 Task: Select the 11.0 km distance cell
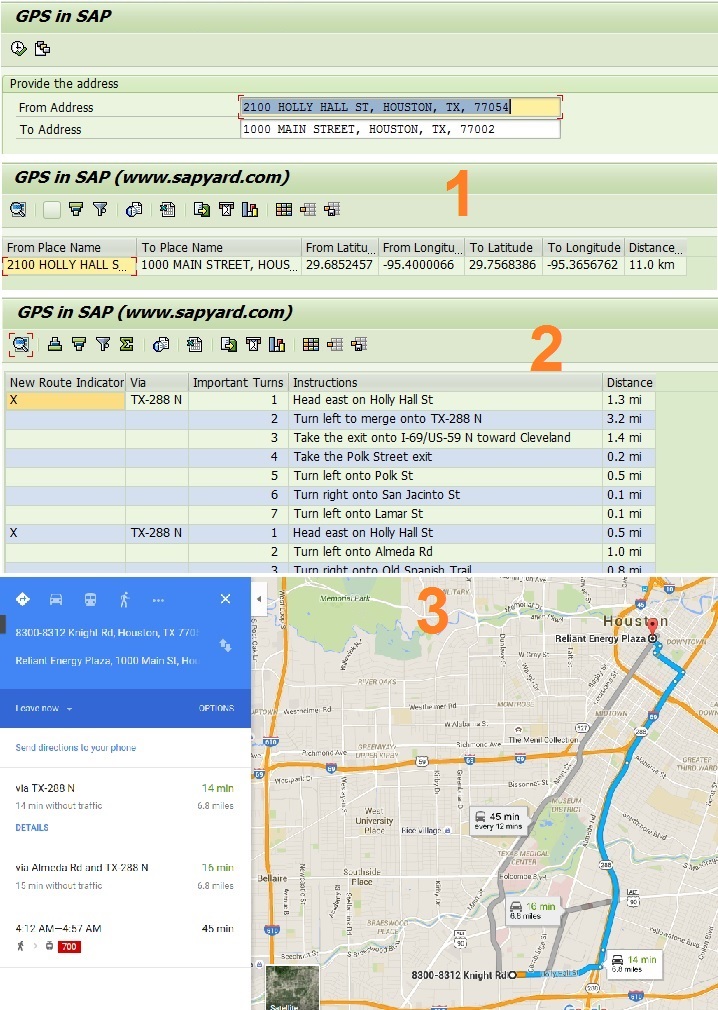click(x=656, y=265)
